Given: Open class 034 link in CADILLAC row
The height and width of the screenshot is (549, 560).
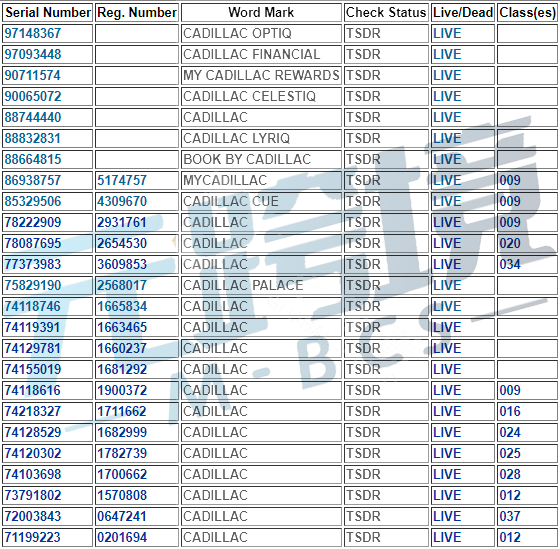Looking at the screenshot, I should 510,265.
